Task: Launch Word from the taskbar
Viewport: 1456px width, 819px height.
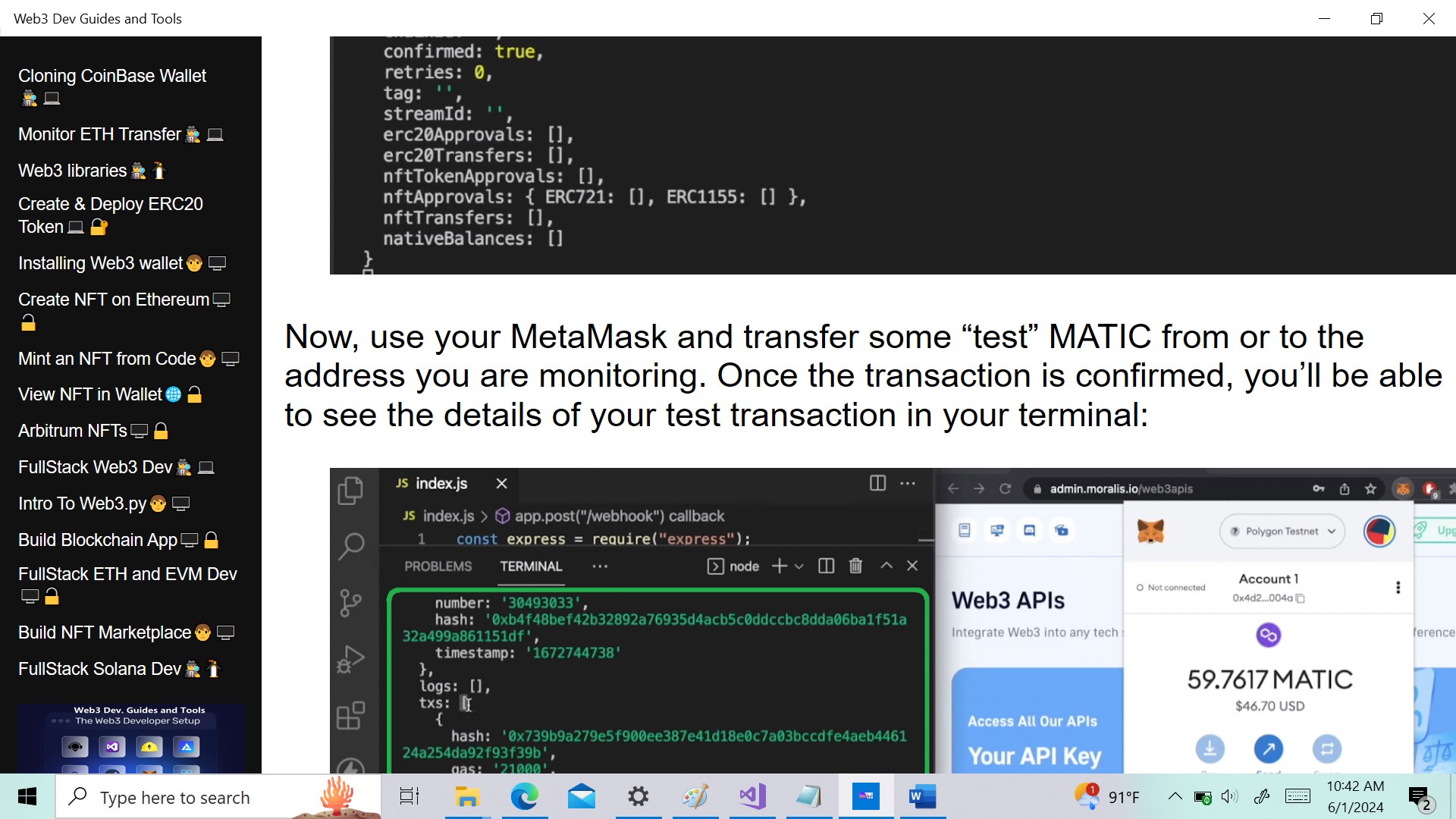Action: pos(922,796)
